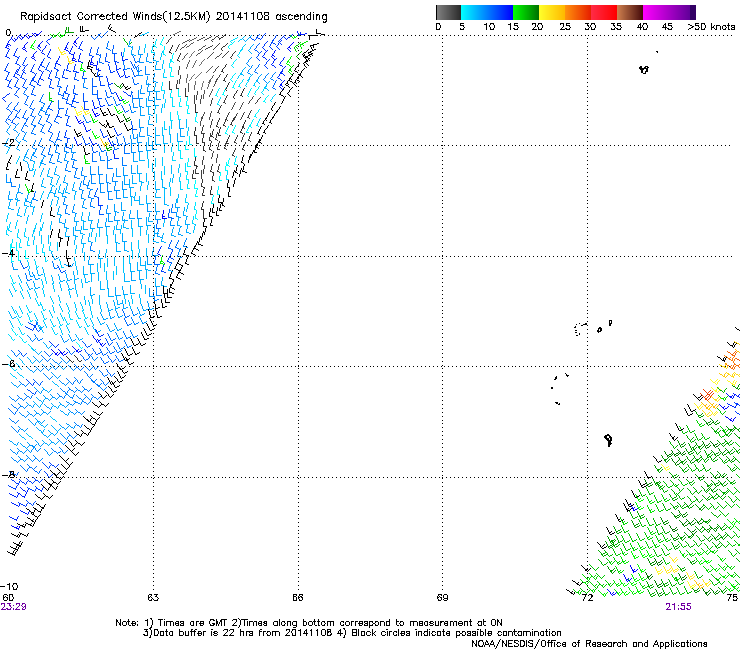Click the latitude label '-4'

(x=8, y=253)
